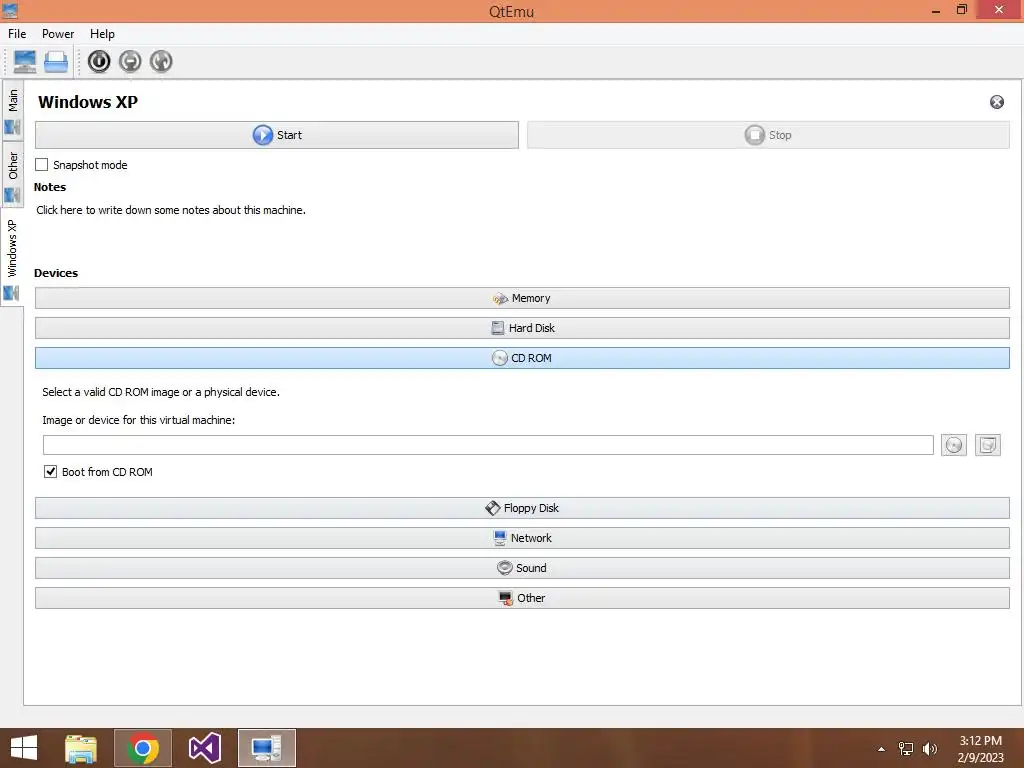Viewport: 1024px width, 768px height.
Task: Expand the Other devices section
Action: 522,598
